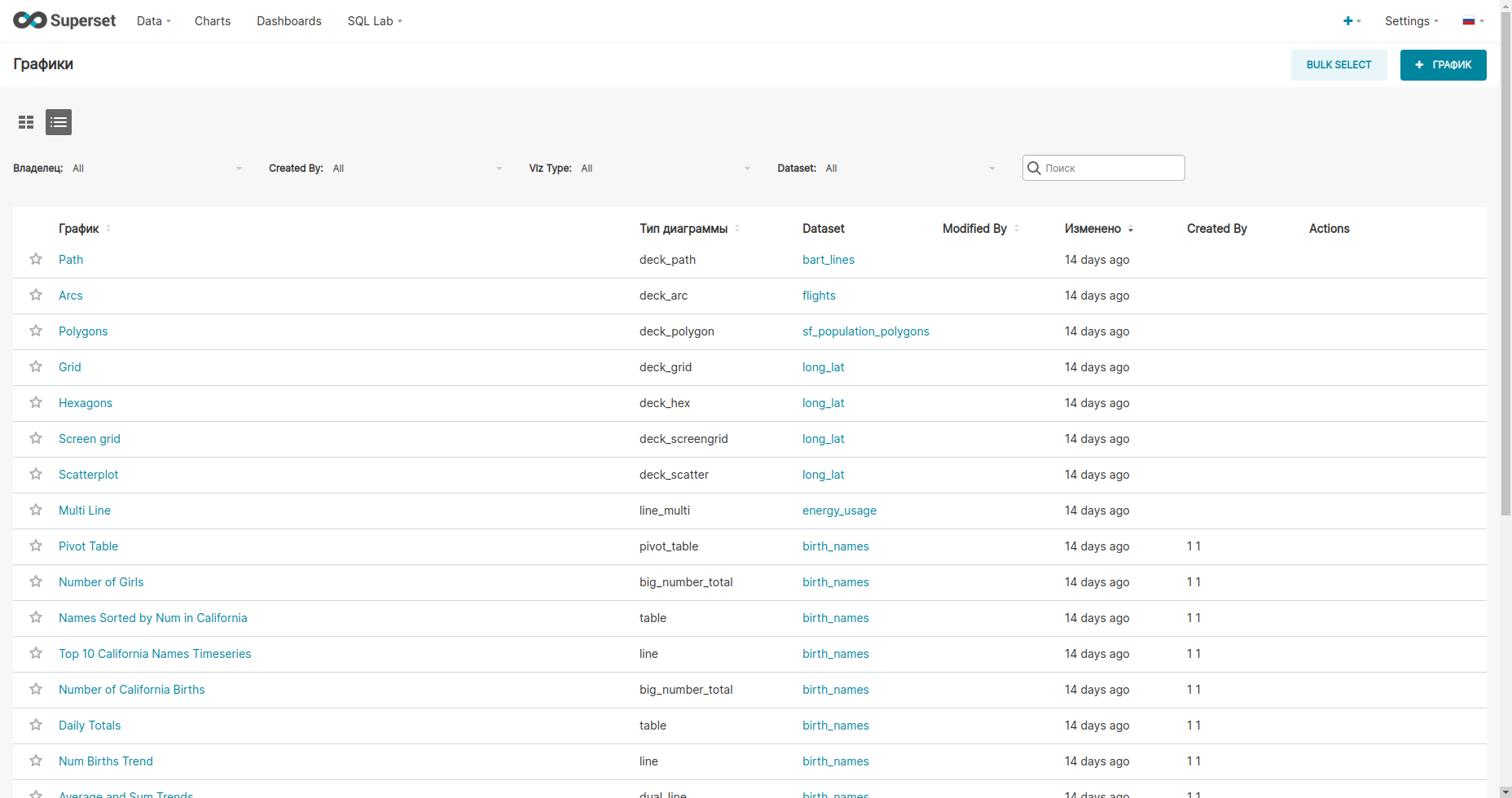The image size is (1512, 798).
Task: Click inside the Поиск search field
Action: click(1108, 168)
